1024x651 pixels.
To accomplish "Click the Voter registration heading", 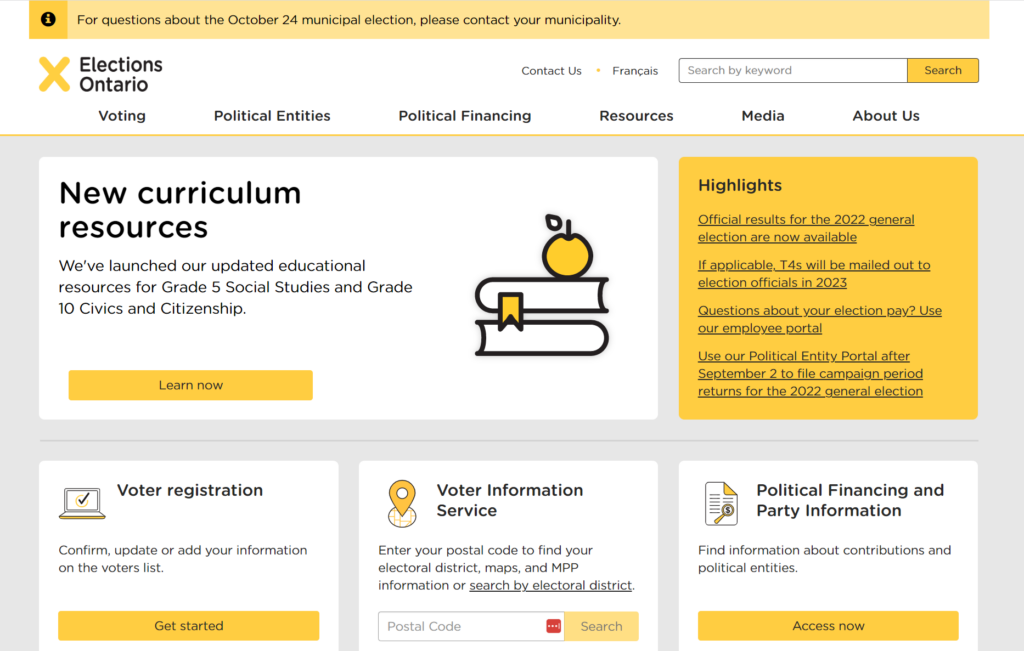I will point(190,490).
